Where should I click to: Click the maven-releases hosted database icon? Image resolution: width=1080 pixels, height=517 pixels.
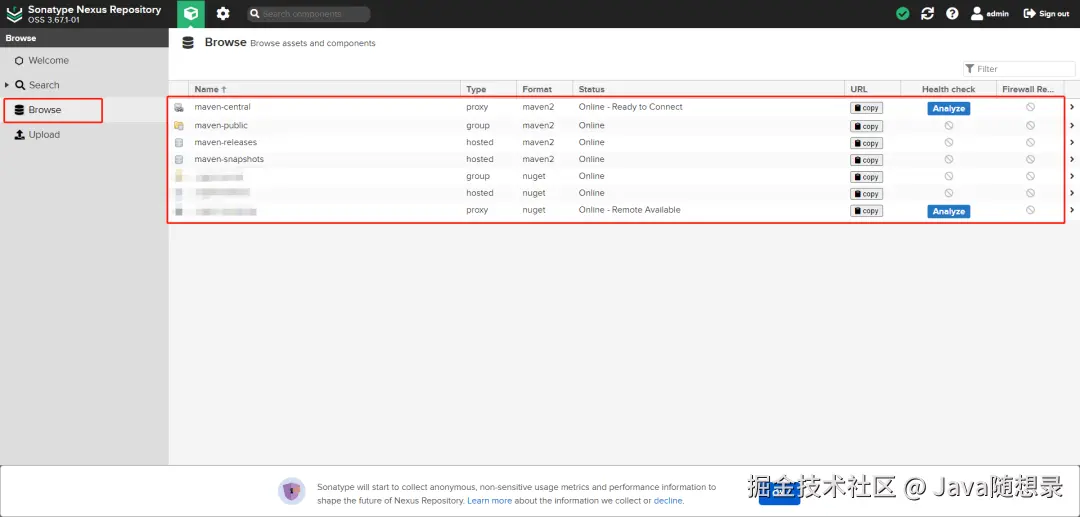(x=179, y=143)
